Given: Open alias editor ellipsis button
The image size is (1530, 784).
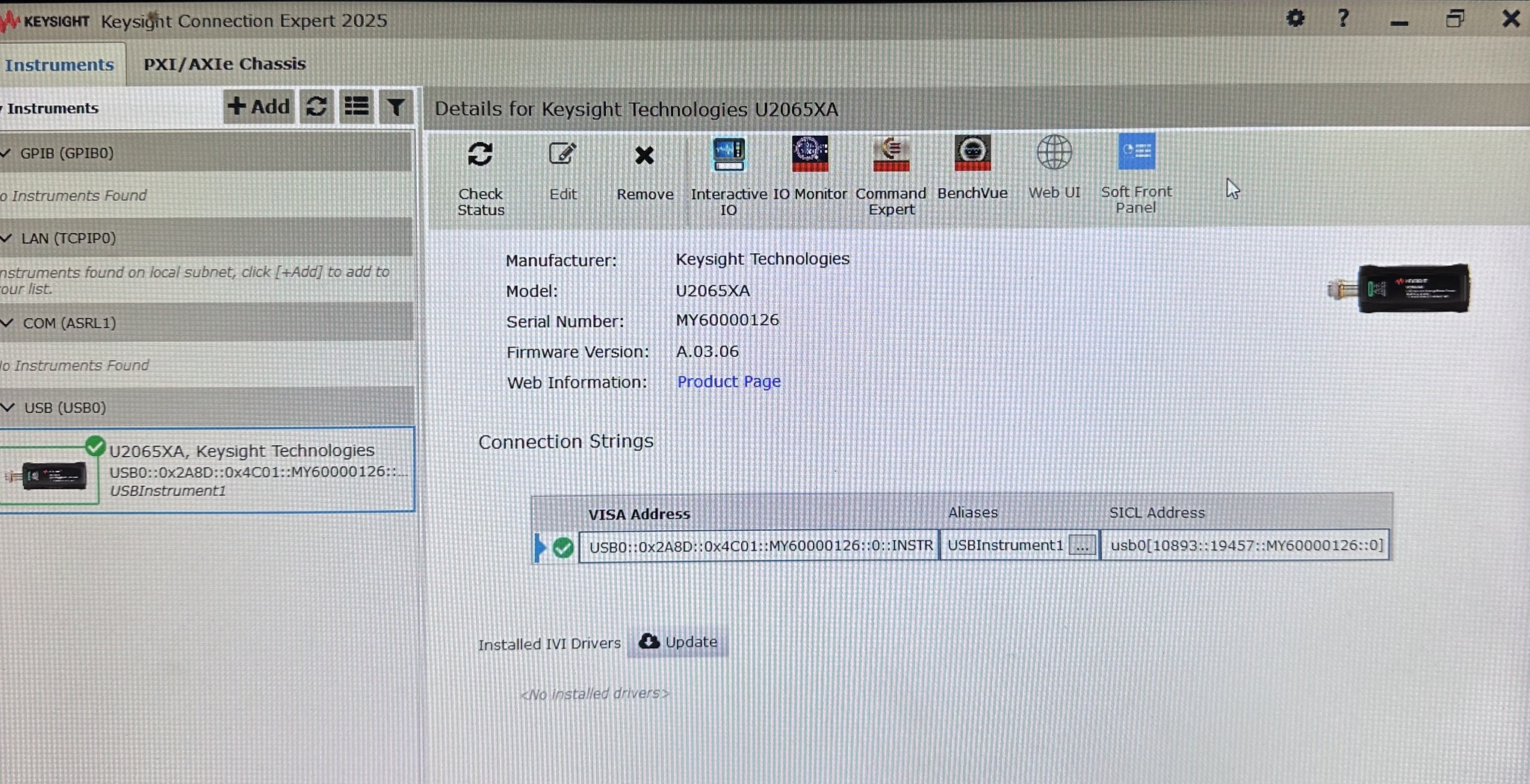Looking at the screenshot, I should pos(1082,546).
